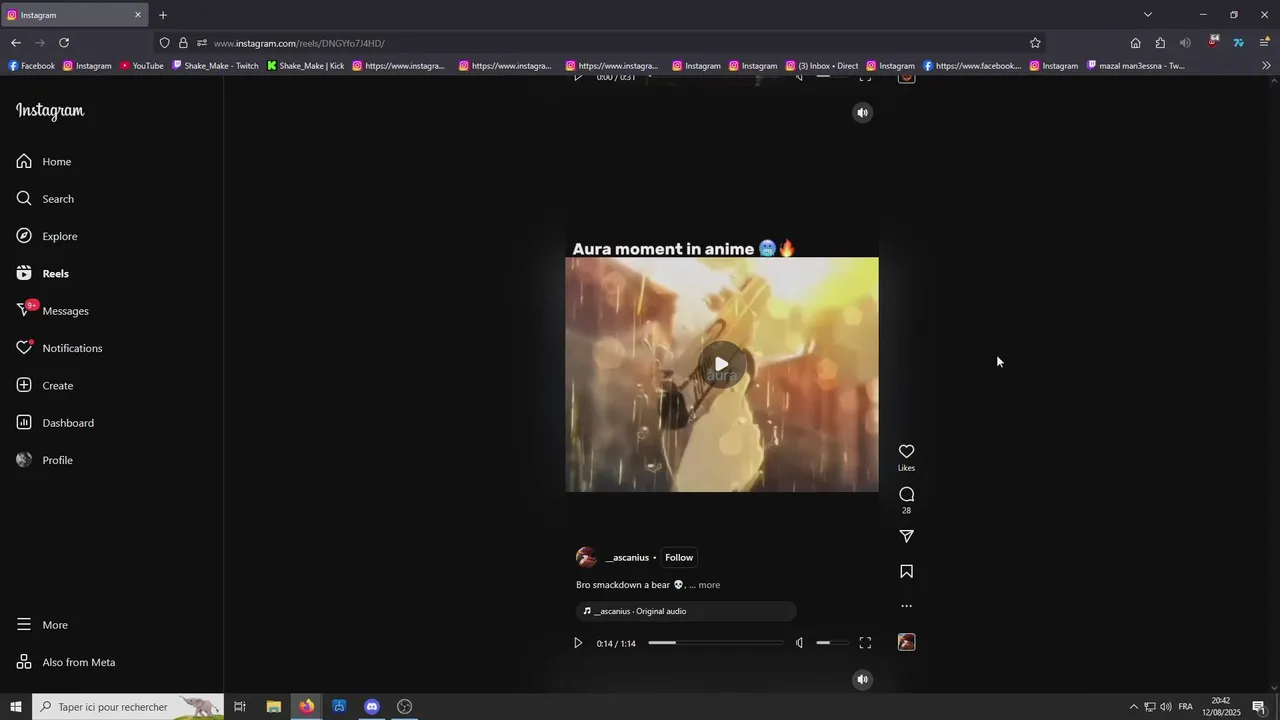Open tracking protection shield
Viewport: 1280px width, 720px height.
pos(165,43)
